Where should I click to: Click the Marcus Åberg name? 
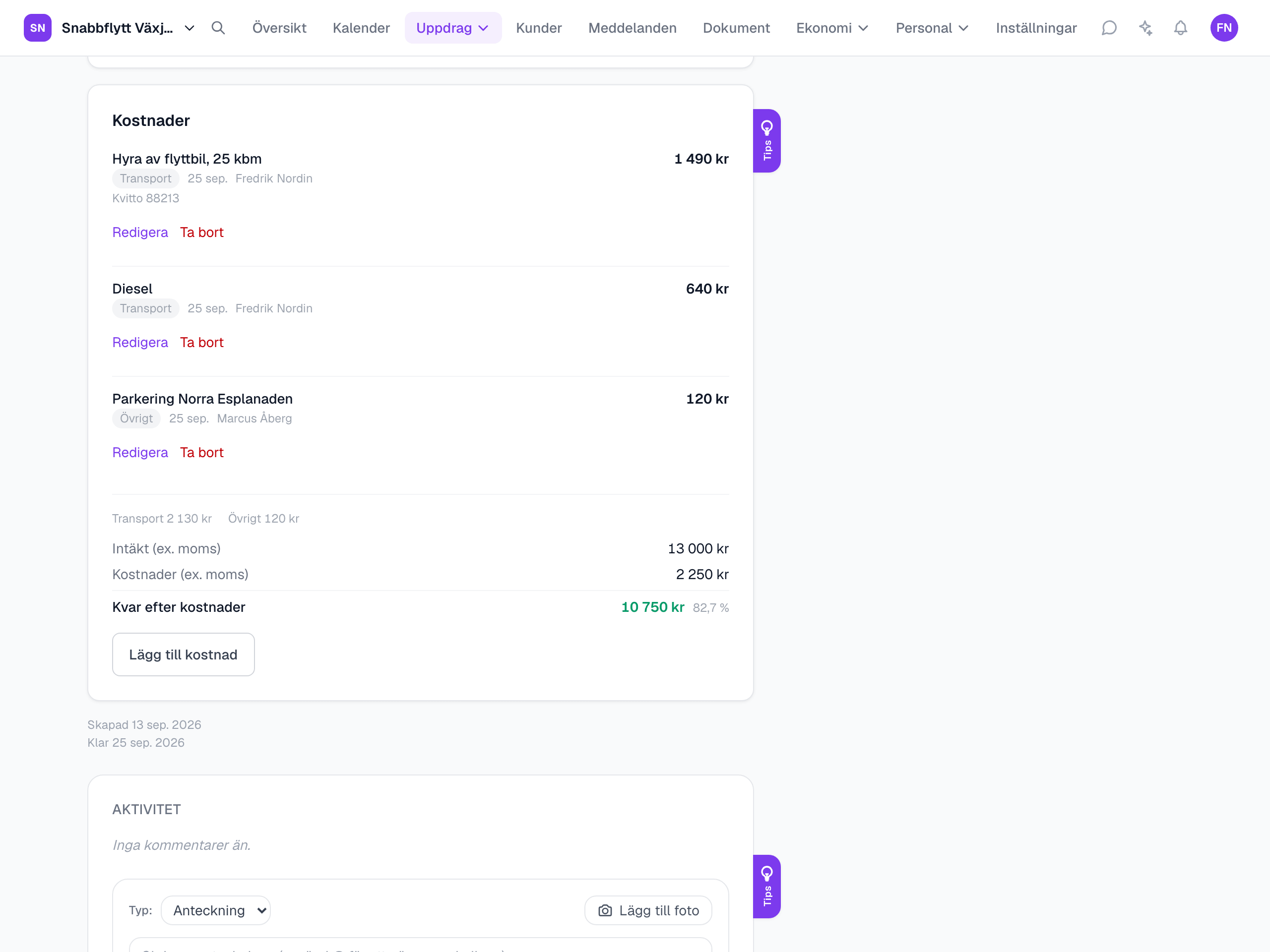pos(254,418)
